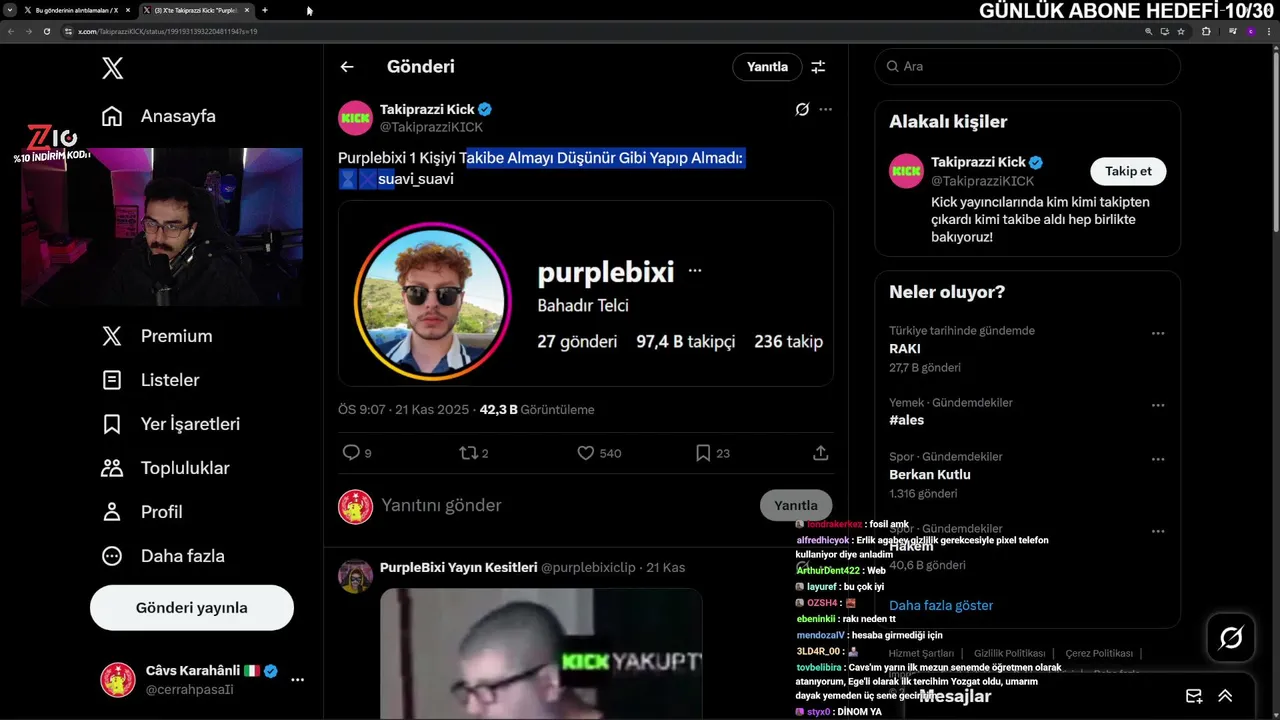Image resolution: width=1280 pixels, height=720 pixels.
Task: Click the Grok icon on Takipazzi Kick's post
Action: pos(801,109)
